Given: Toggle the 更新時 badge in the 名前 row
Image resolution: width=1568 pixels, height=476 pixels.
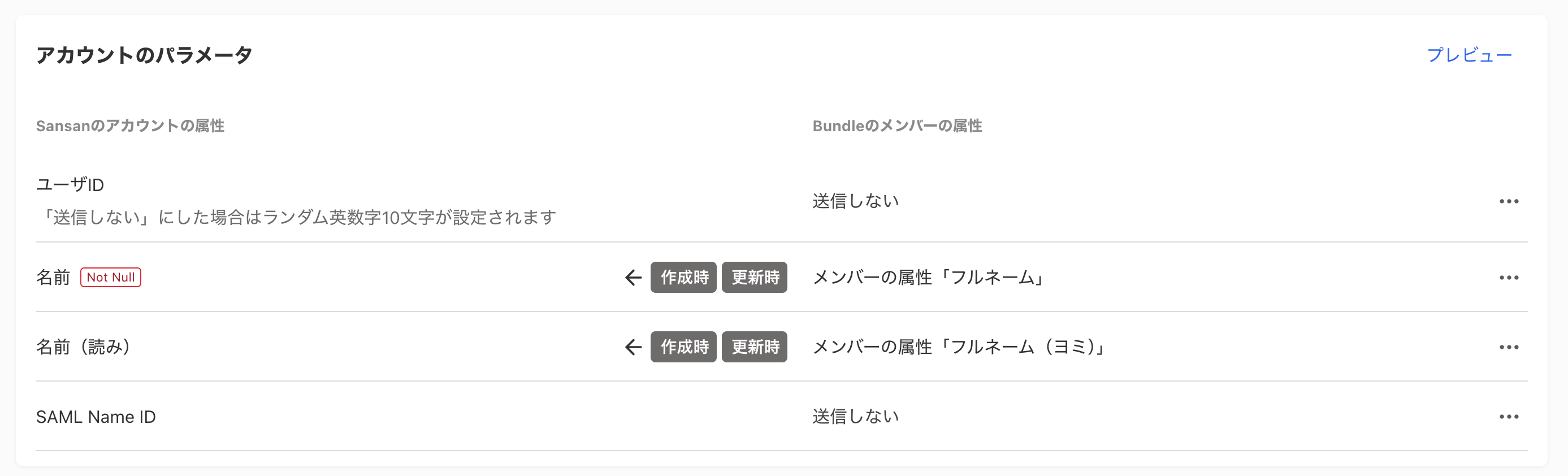Looking at the screenshot, I should click(x=755, y=278).
